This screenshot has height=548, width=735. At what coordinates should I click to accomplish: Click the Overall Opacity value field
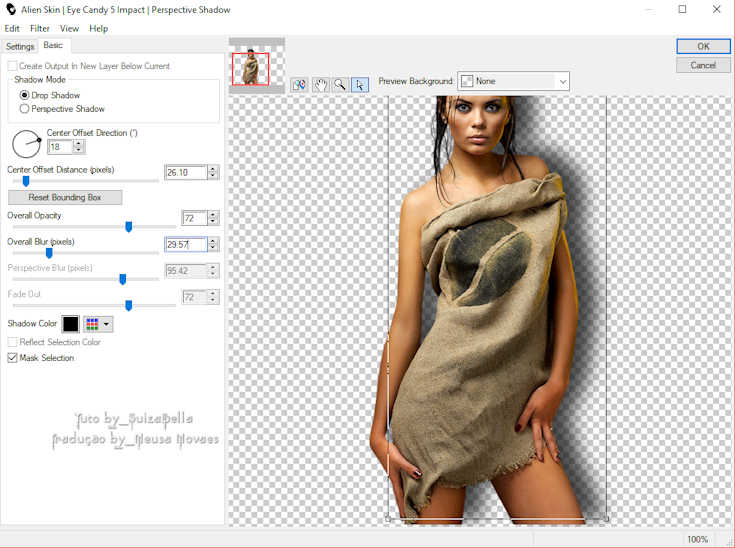click(195, 218)
